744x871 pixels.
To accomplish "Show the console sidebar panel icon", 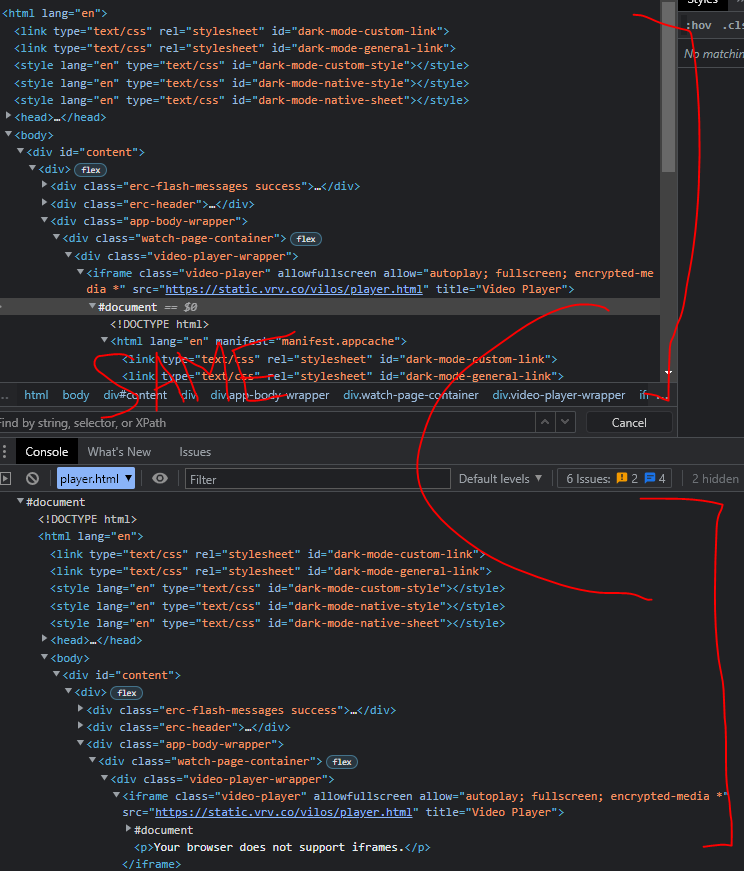I will 6,478.
